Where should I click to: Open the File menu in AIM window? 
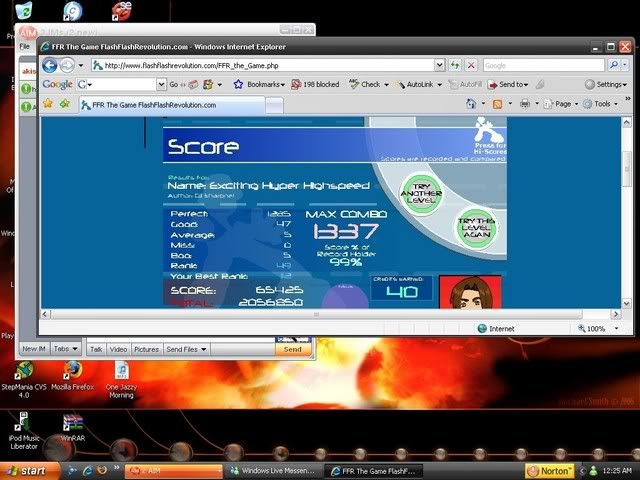coord(25,46)
